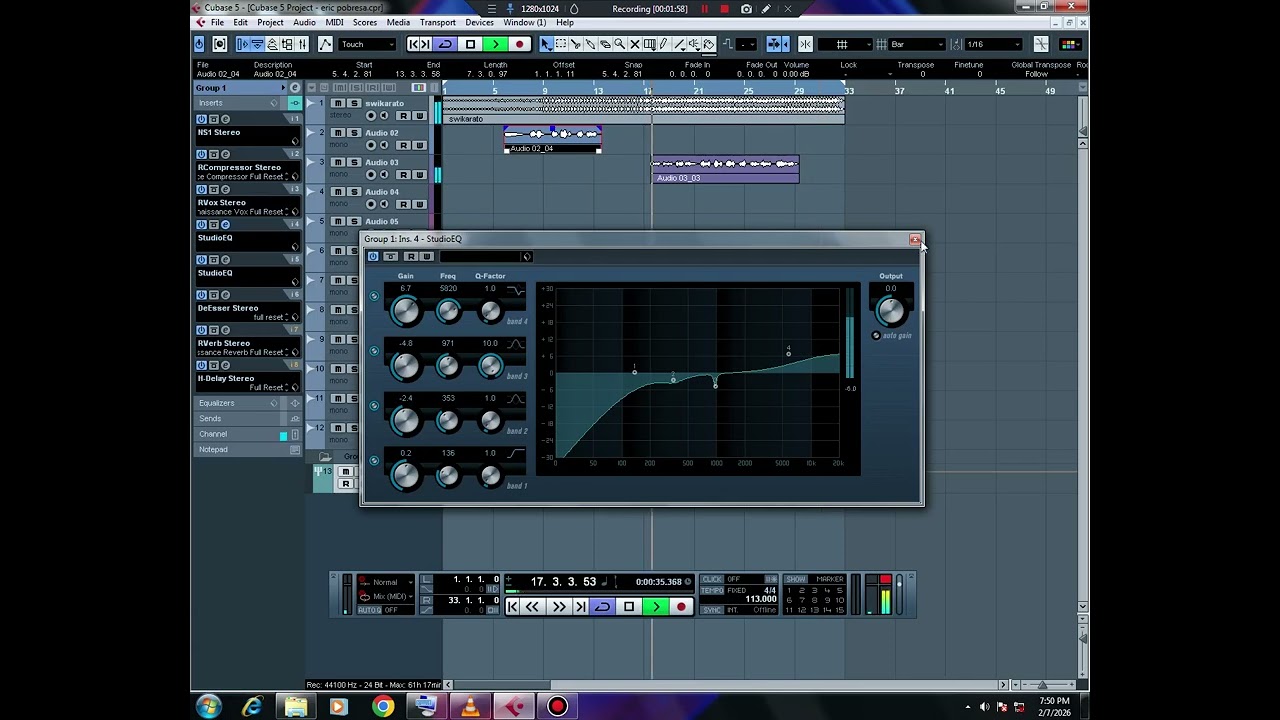Select band 4 filter shape icon
The width and height of the screenshot is (1280, 720).
(x=516, y=290)
